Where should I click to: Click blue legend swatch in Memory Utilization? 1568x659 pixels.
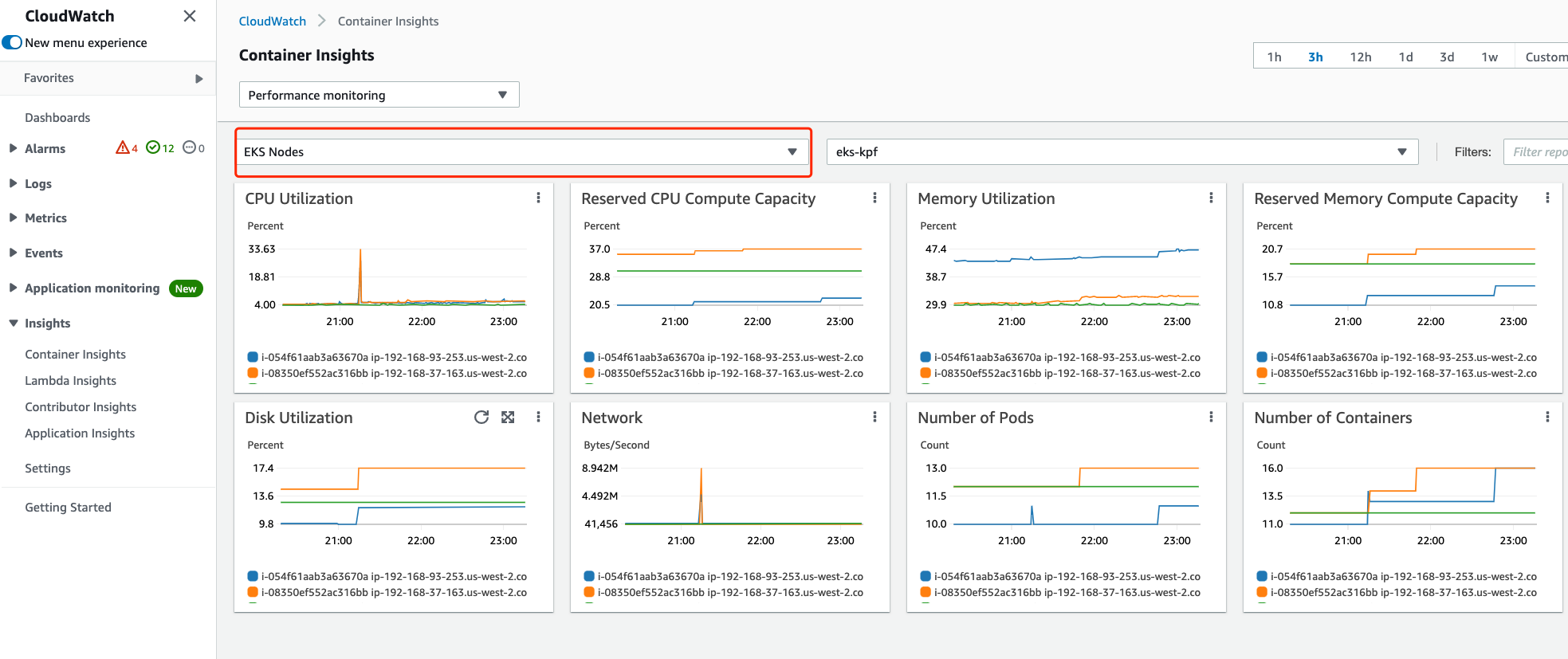(925, 357)
